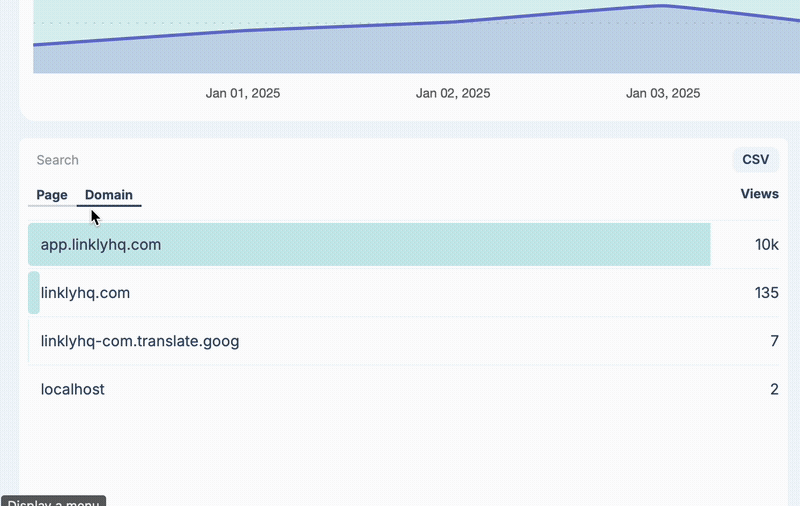This screenshot has height=506, width=800.
Task: Click the chart line above Jan 03
Action: 663,6
